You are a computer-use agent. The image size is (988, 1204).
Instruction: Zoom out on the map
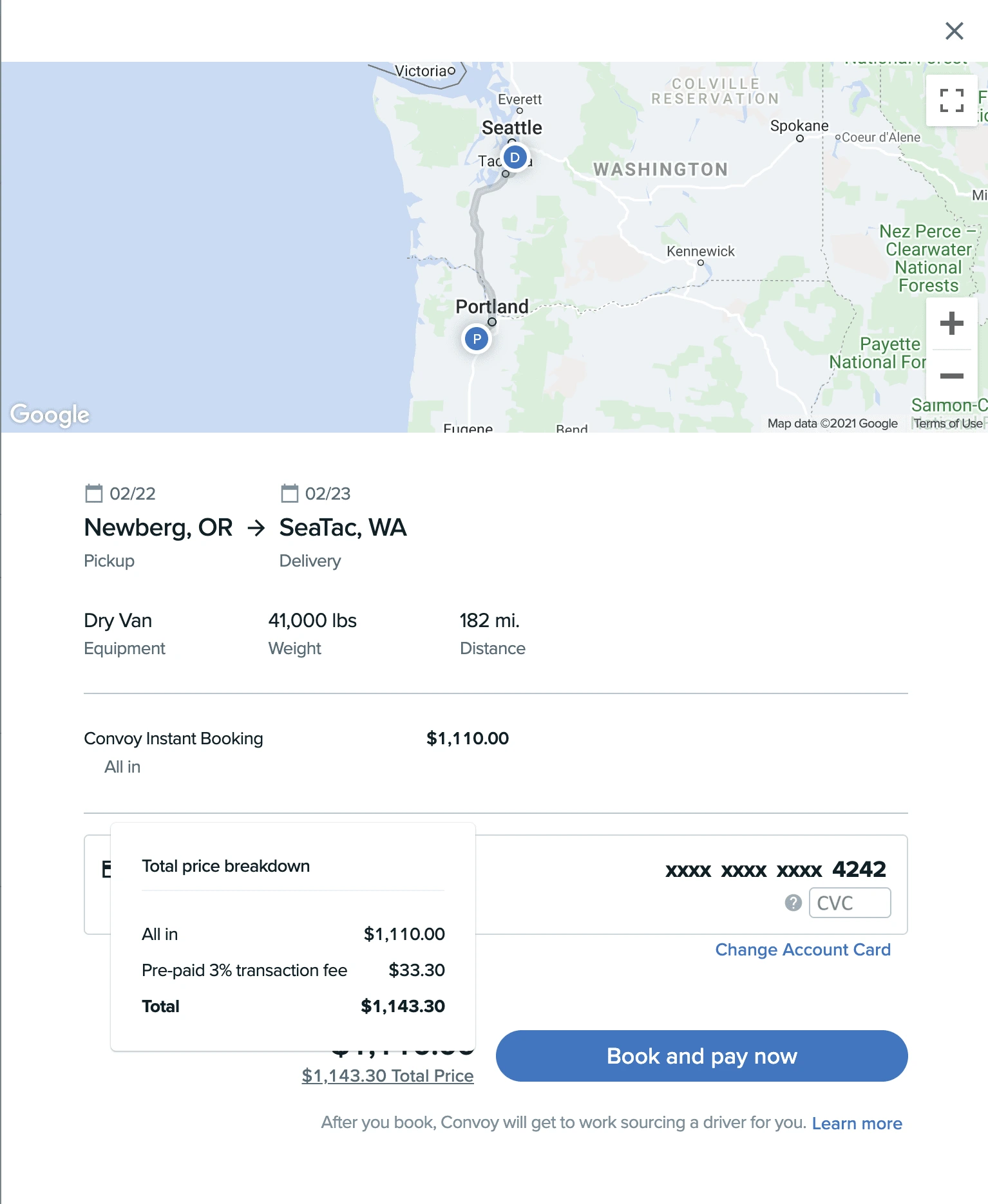click(x=951, y=376)
